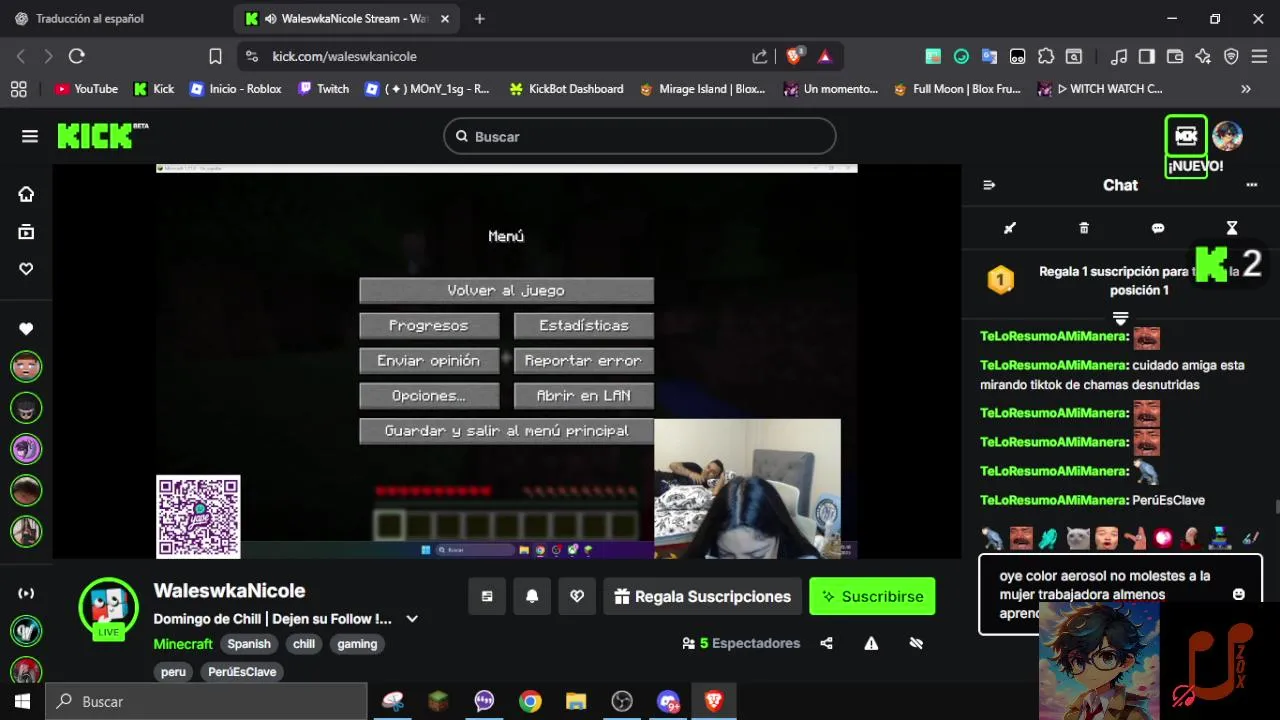Screen dimensions: 1280x720
Task: Click the broadcast live-channels icon in sidebar
Action: pyautogui.click(x=26, y=593)
